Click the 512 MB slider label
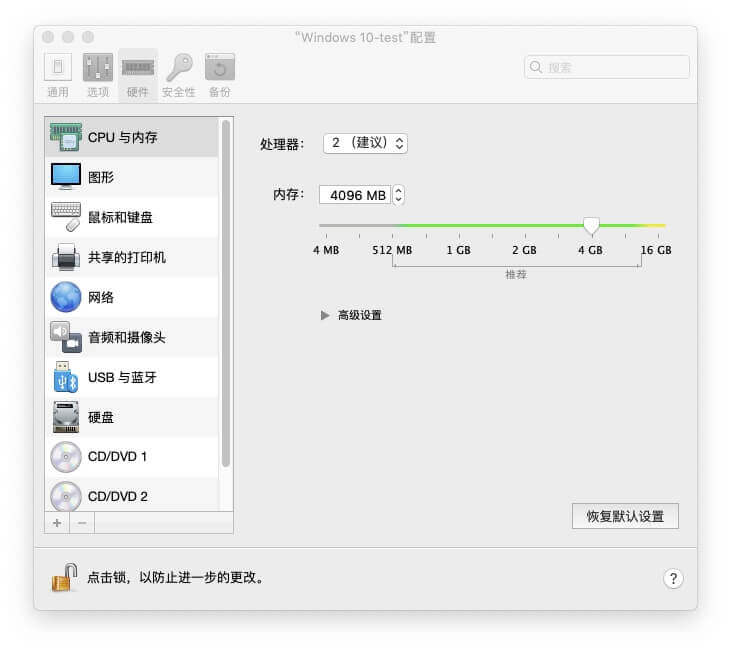 392,250
